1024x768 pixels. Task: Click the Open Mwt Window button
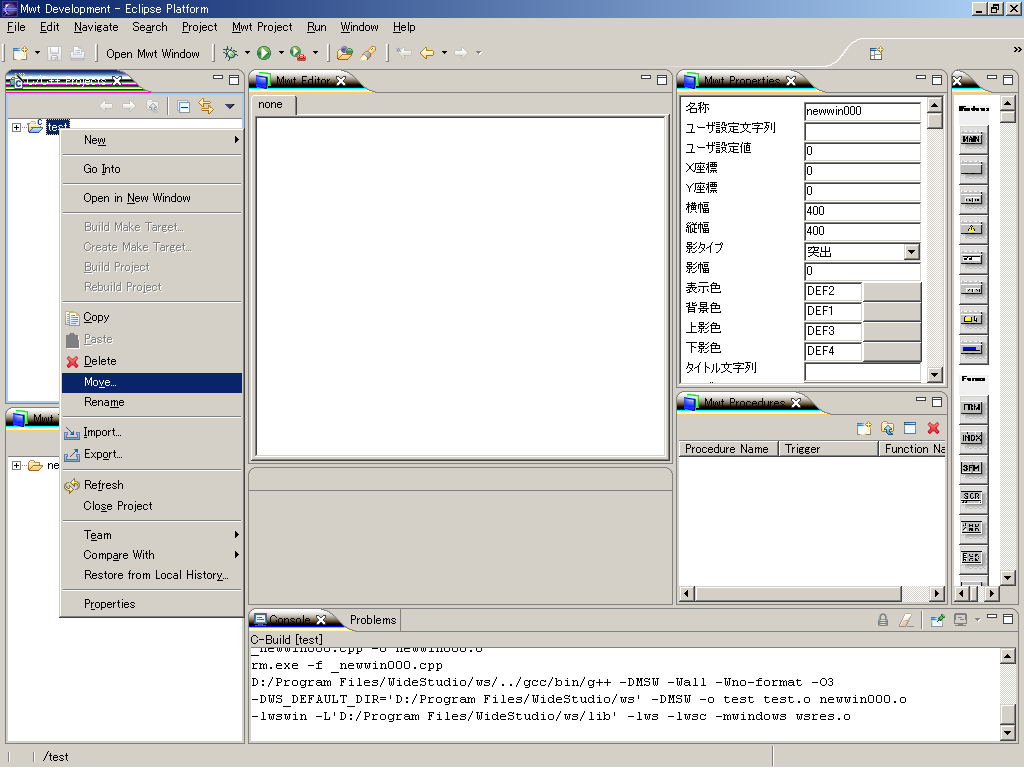point(152,53)
